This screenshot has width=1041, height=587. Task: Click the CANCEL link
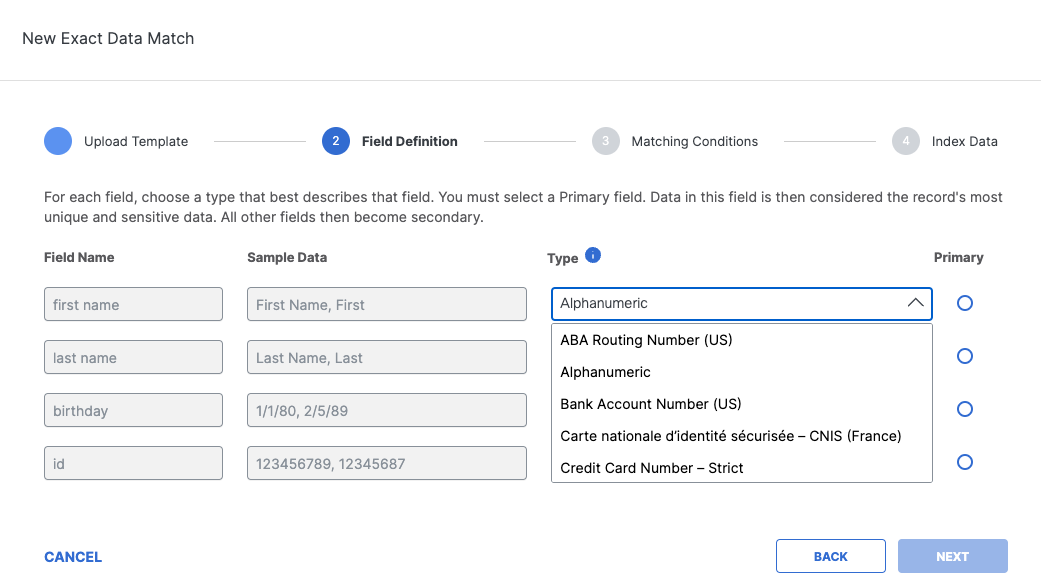coord(73,557)
